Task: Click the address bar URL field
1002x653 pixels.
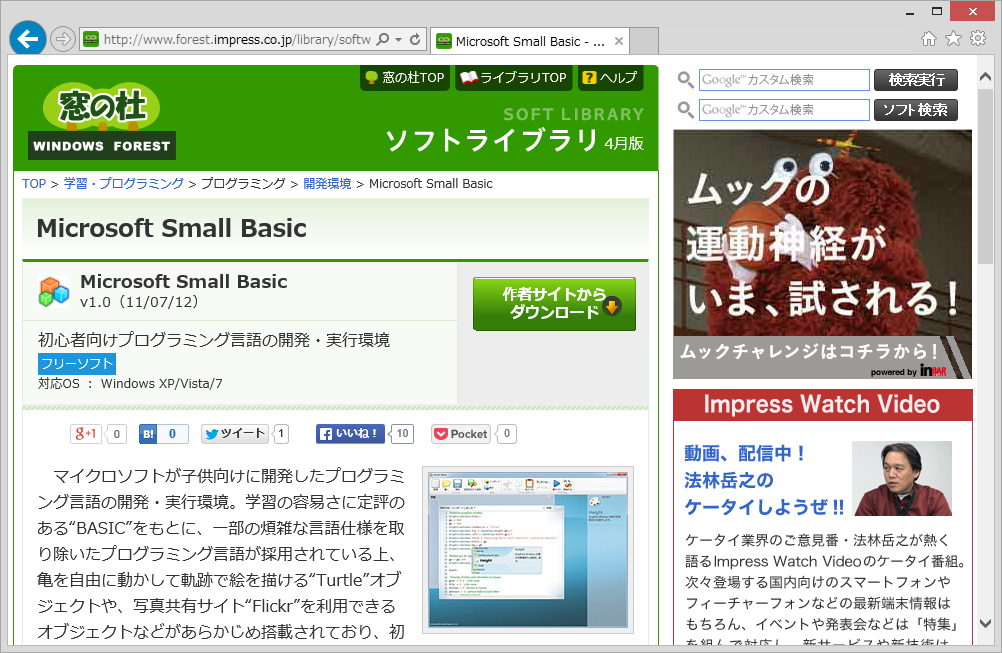Action: tap(236, 40)
